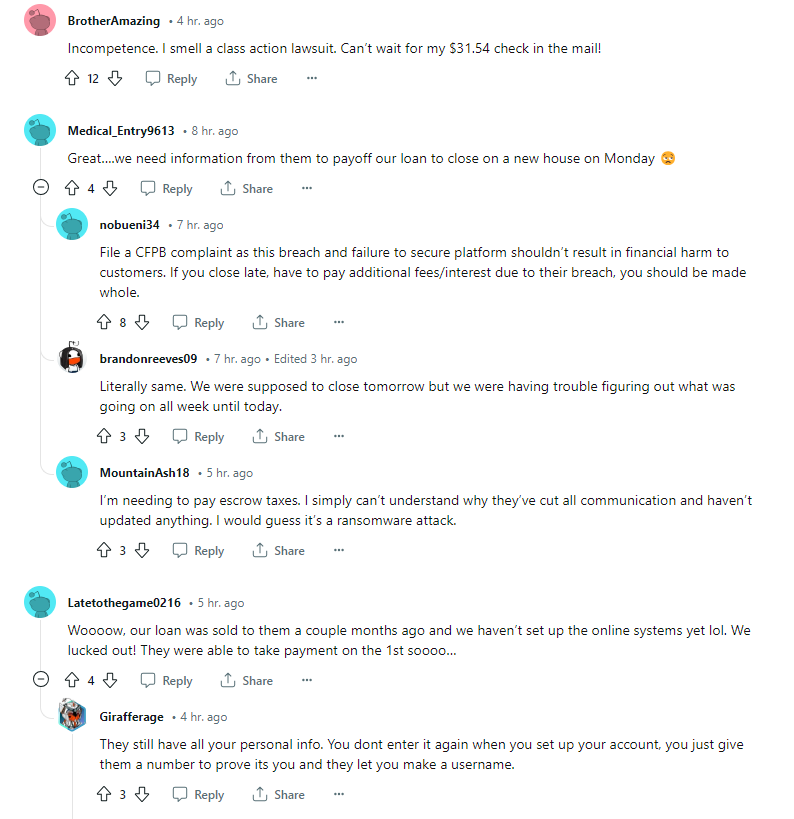Upvote MountainAsh18's escrow taxes reply
This screenshot has height=819, width=794.
pyautogui.click(x=103, y=550)
